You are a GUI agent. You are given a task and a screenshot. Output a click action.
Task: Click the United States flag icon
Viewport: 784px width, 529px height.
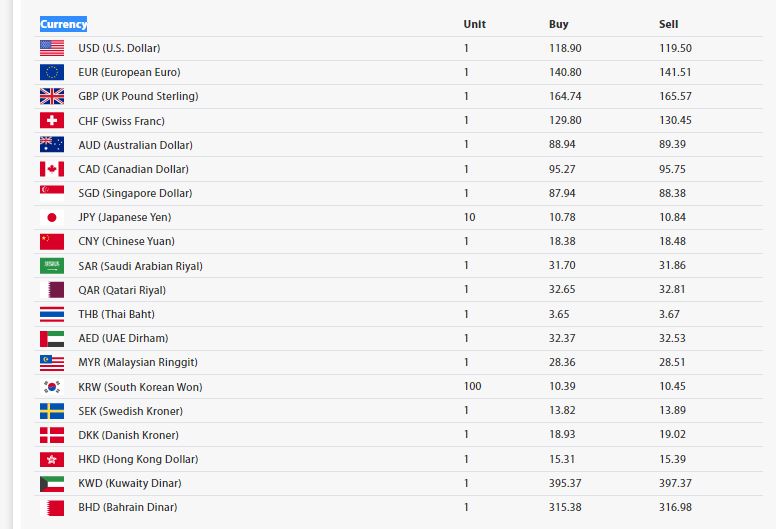coord(52,48)
